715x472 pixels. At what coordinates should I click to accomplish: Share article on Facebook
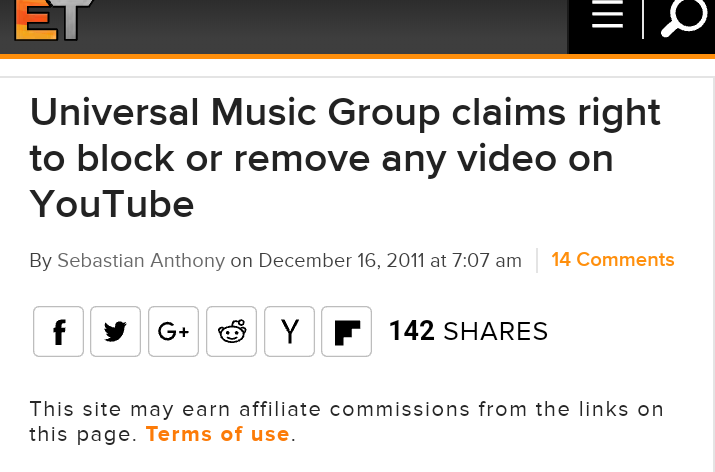click(58, 332)
